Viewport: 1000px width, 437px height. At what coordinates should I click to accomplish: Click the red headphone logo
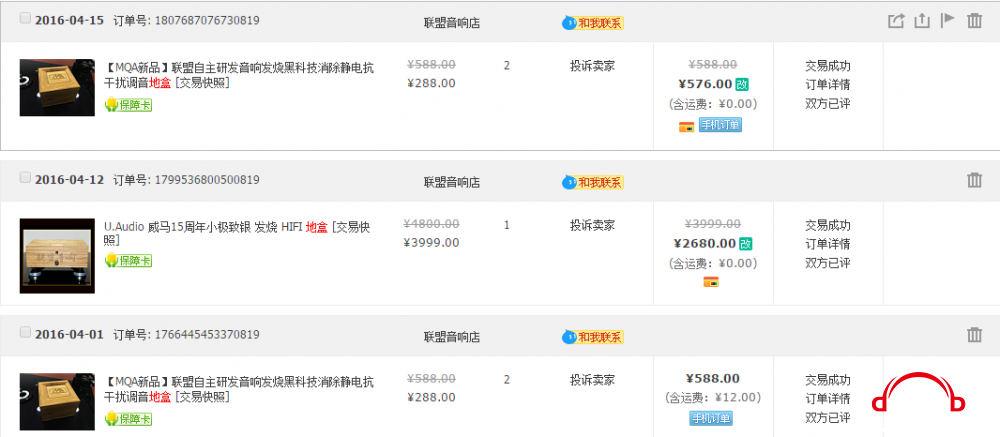click(918, 392)
